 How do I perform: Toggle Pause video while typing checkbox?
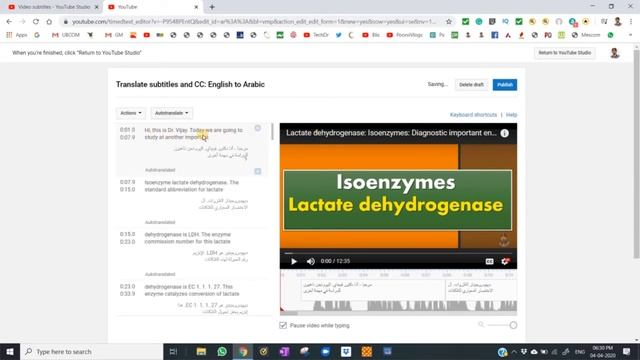click(x=283, y=325)
